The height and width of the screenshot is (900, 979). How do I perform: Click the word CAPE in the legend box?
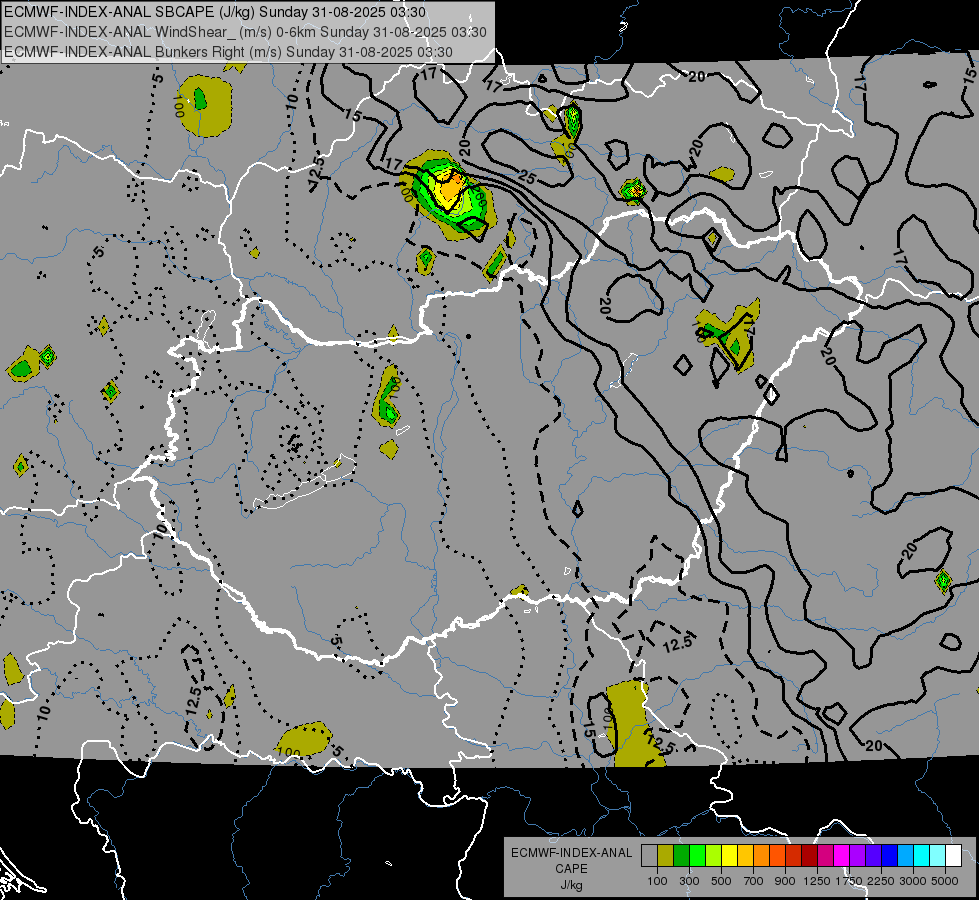pyautogui.click(x=571, y=869)
